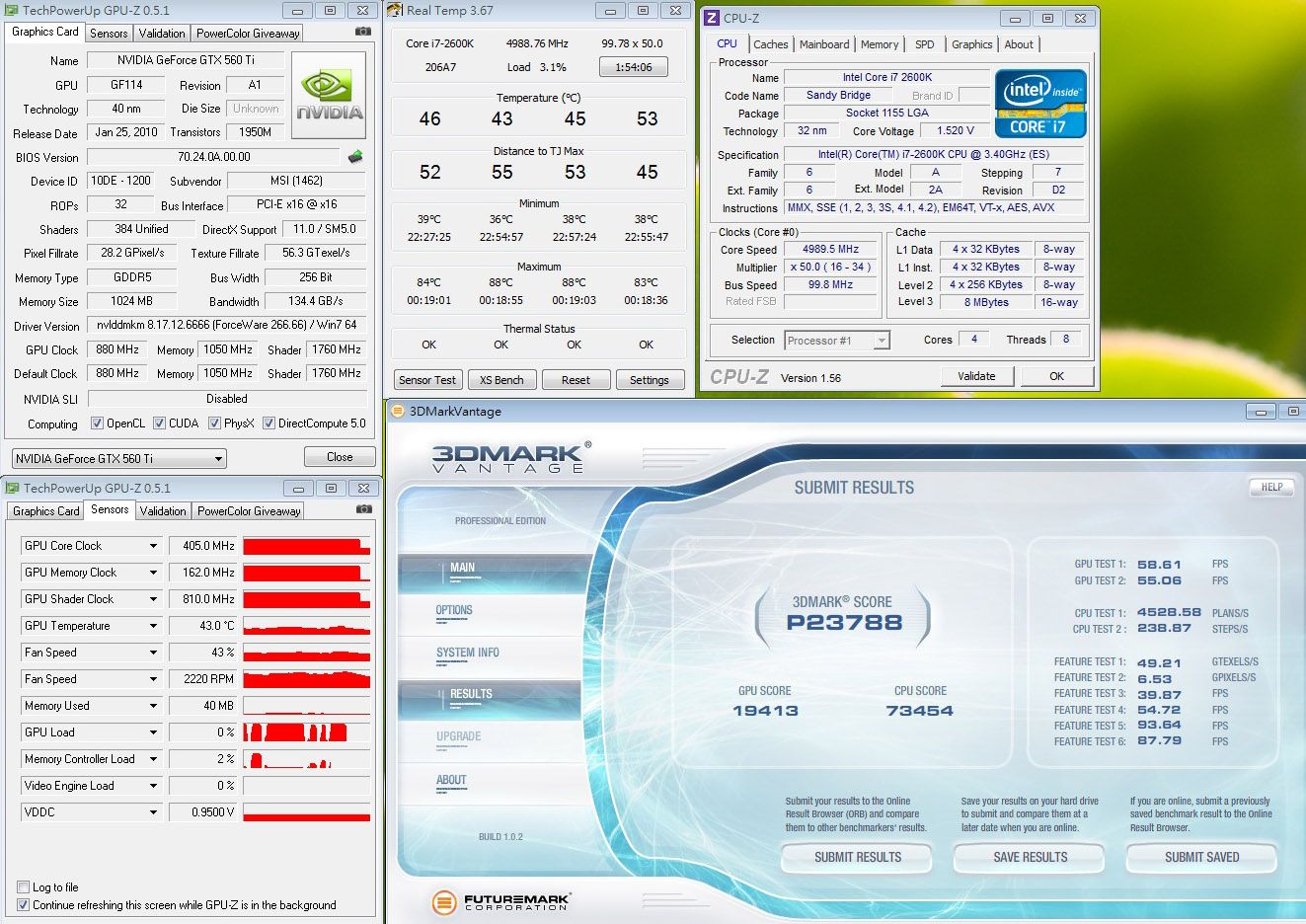Click the 3DMark Vantage logo

point(511,458)
